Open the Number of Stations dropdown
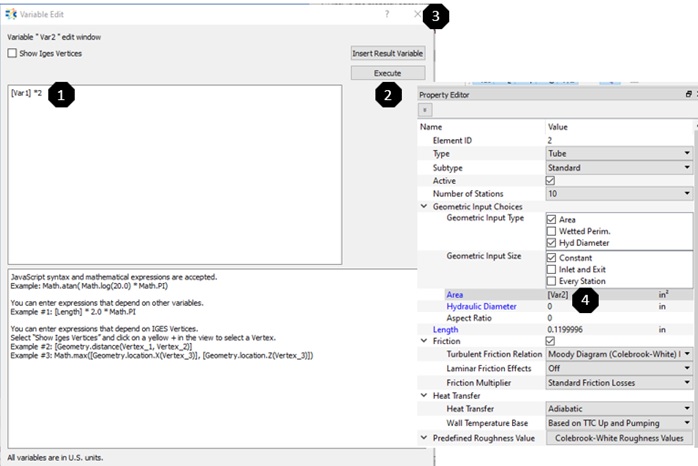 pos(619,193)
